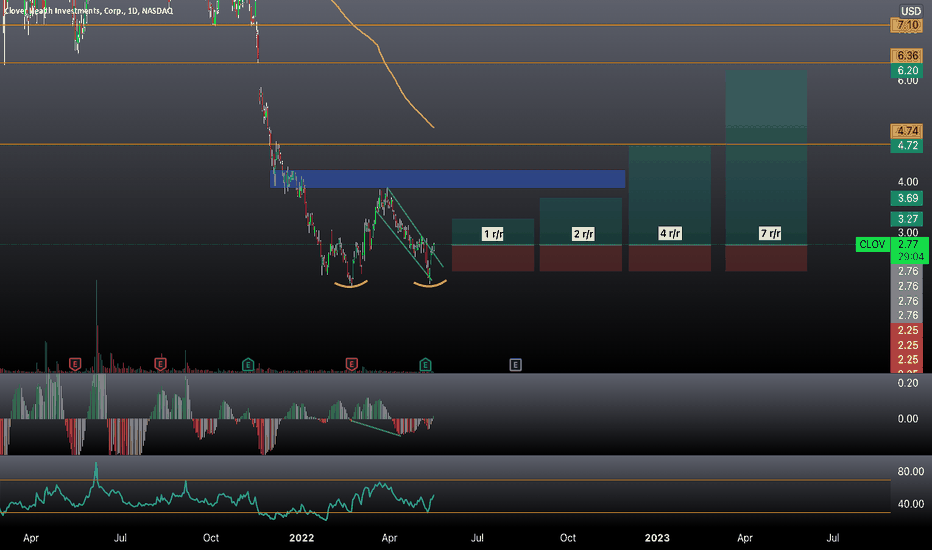Screen dimensions: 932x550
Task: Click the red earnings E marker after 2022
Action: click(x=352, y=364)
